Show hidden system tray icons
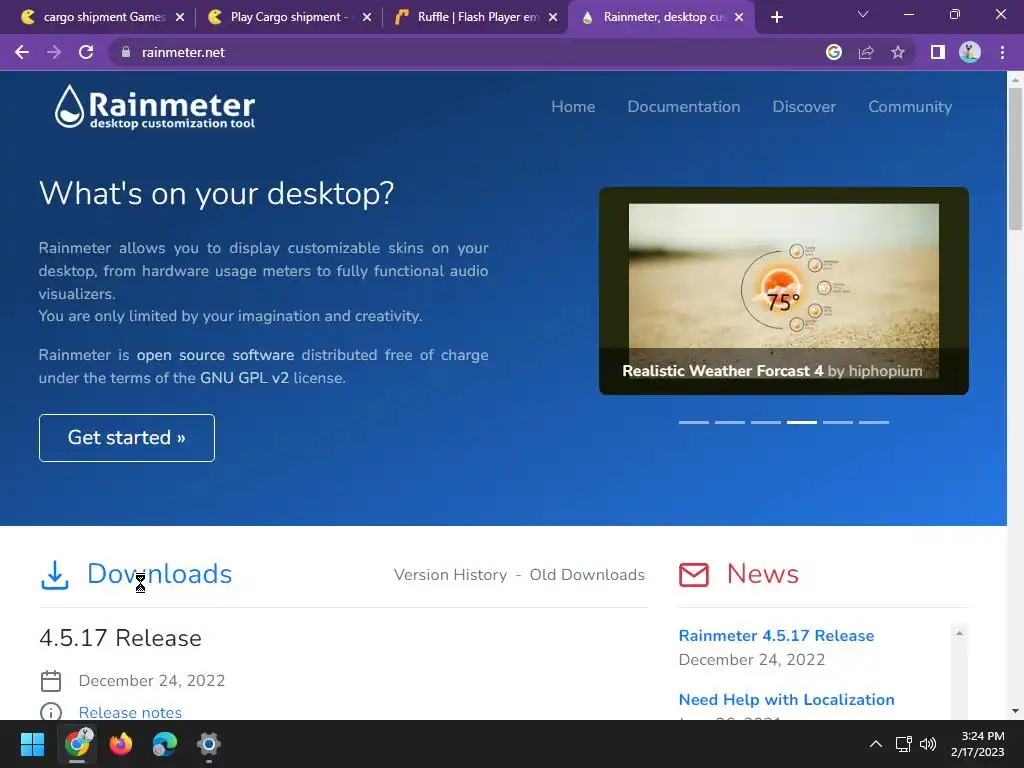 876,744
